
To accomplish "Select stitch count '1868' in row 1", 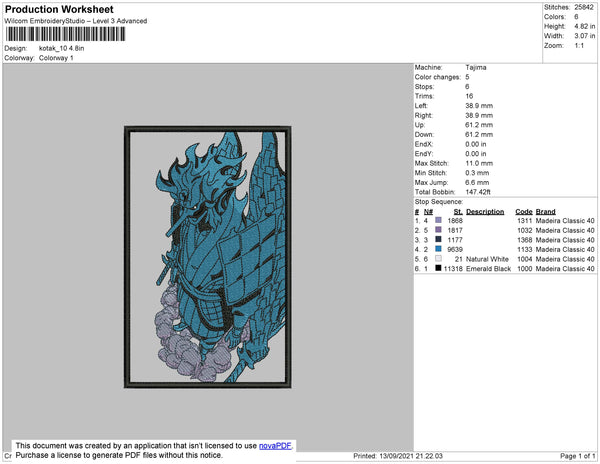I will (455, 221).
